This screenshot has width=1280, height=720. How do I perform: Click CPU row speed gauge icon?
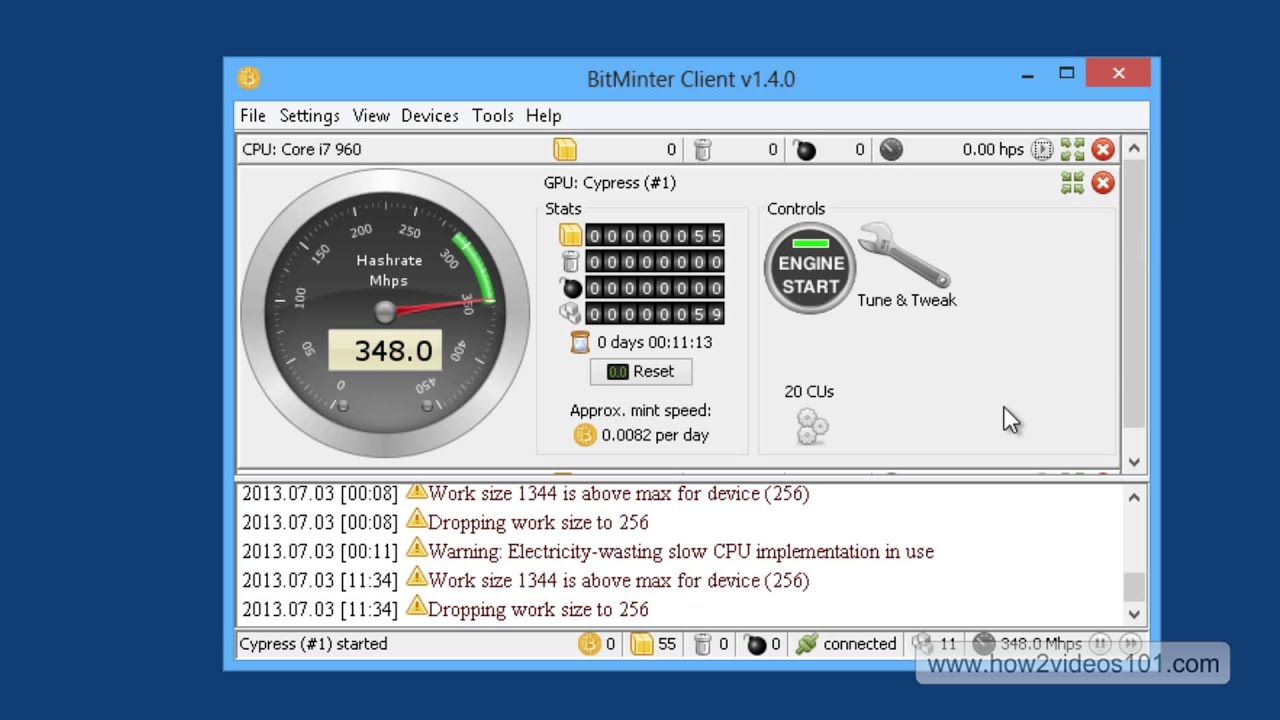tap(891, 150)
